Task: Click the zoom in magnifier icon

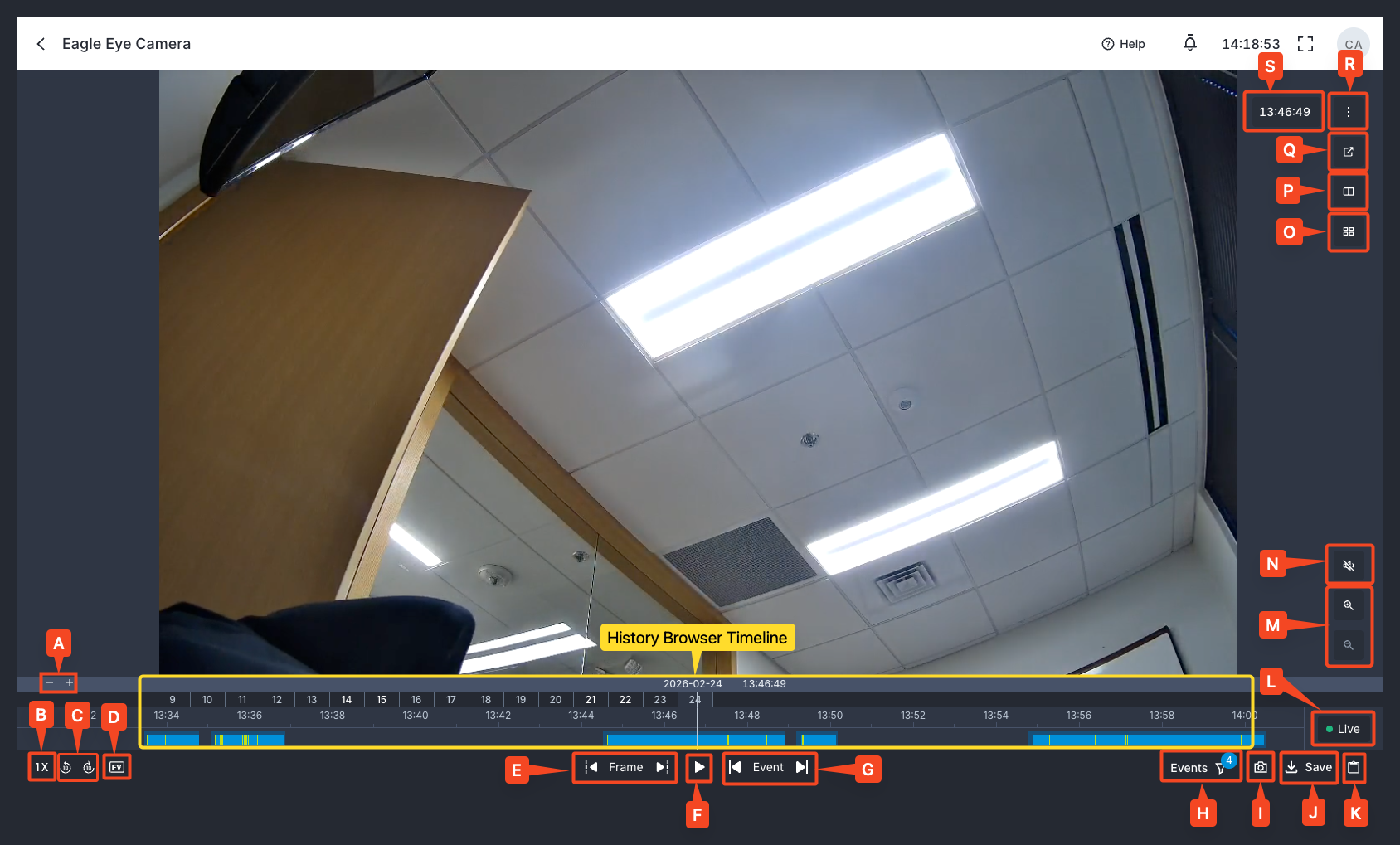Action: pos(1349,605)
